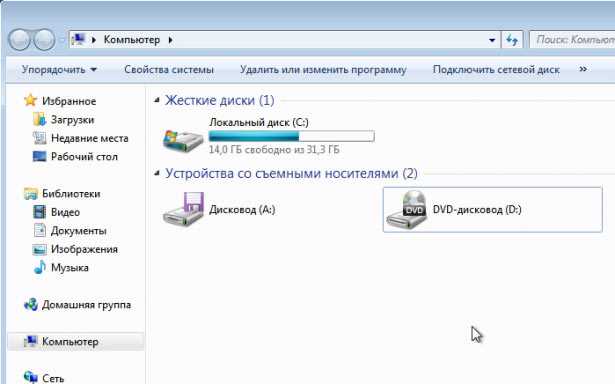
Task: Click the C: drive capacity bar
Action: [291, 136]
